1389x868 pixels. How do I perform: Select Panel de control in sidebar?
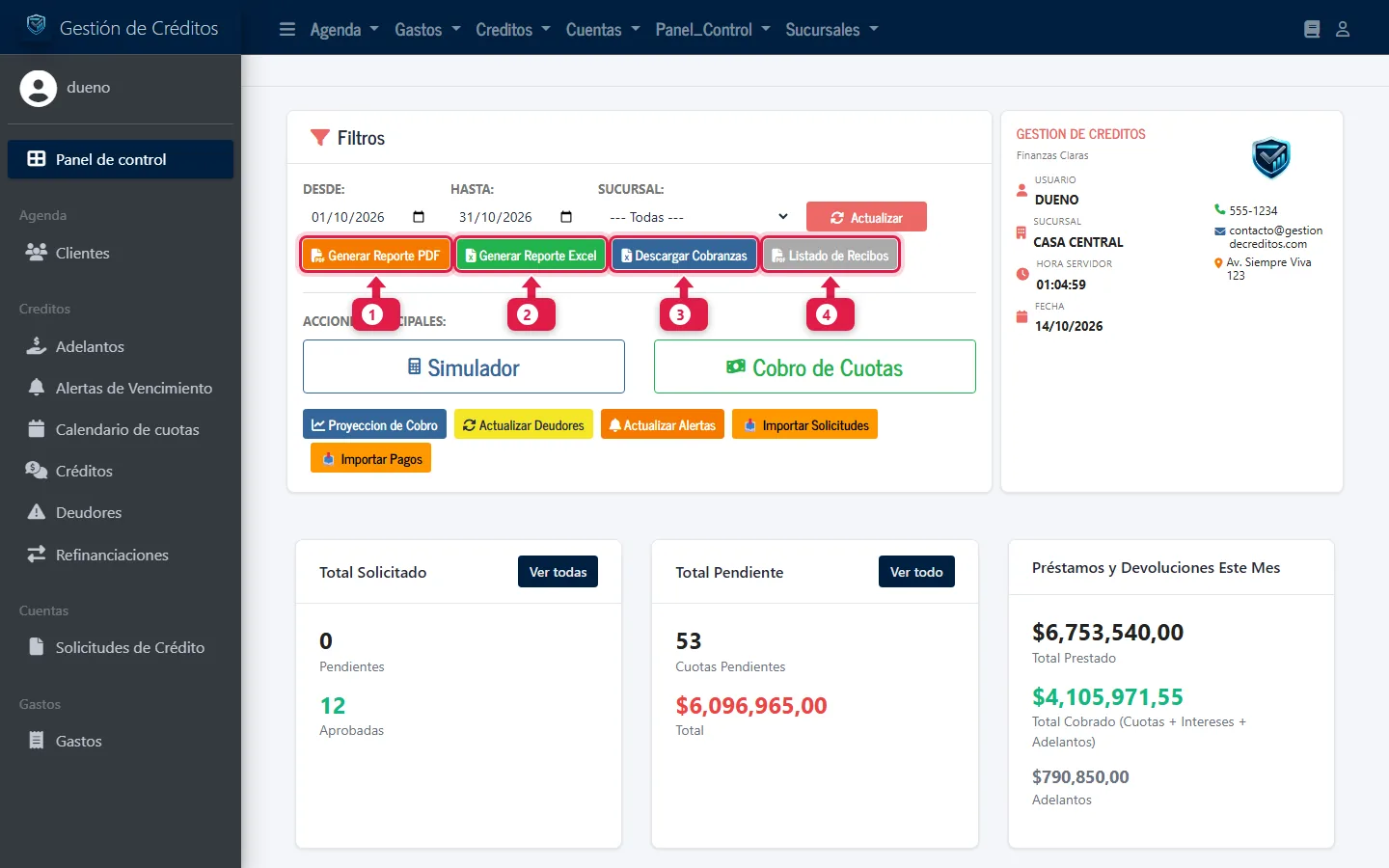121,159
